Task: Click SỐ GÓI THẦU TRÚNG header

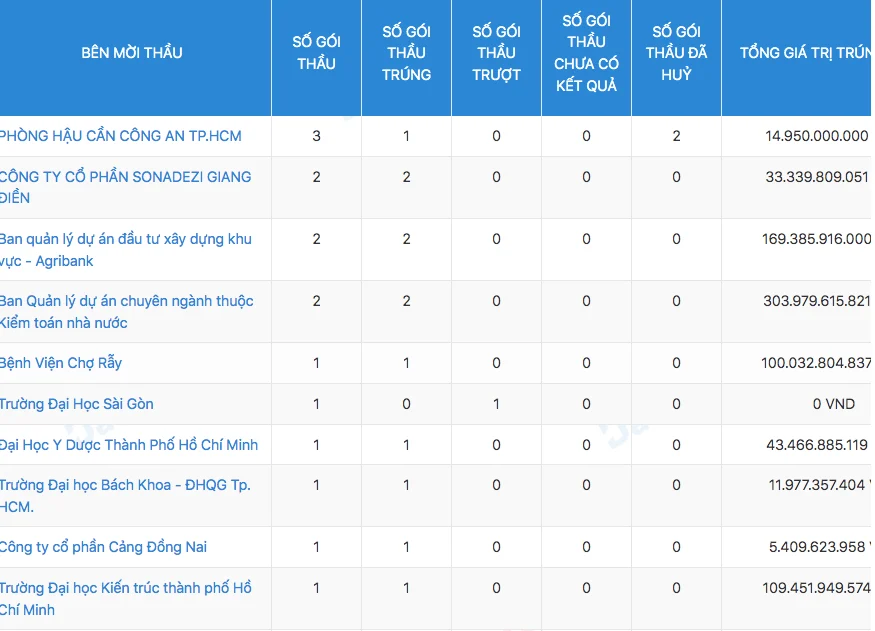Action: click(x=406, y=52)
